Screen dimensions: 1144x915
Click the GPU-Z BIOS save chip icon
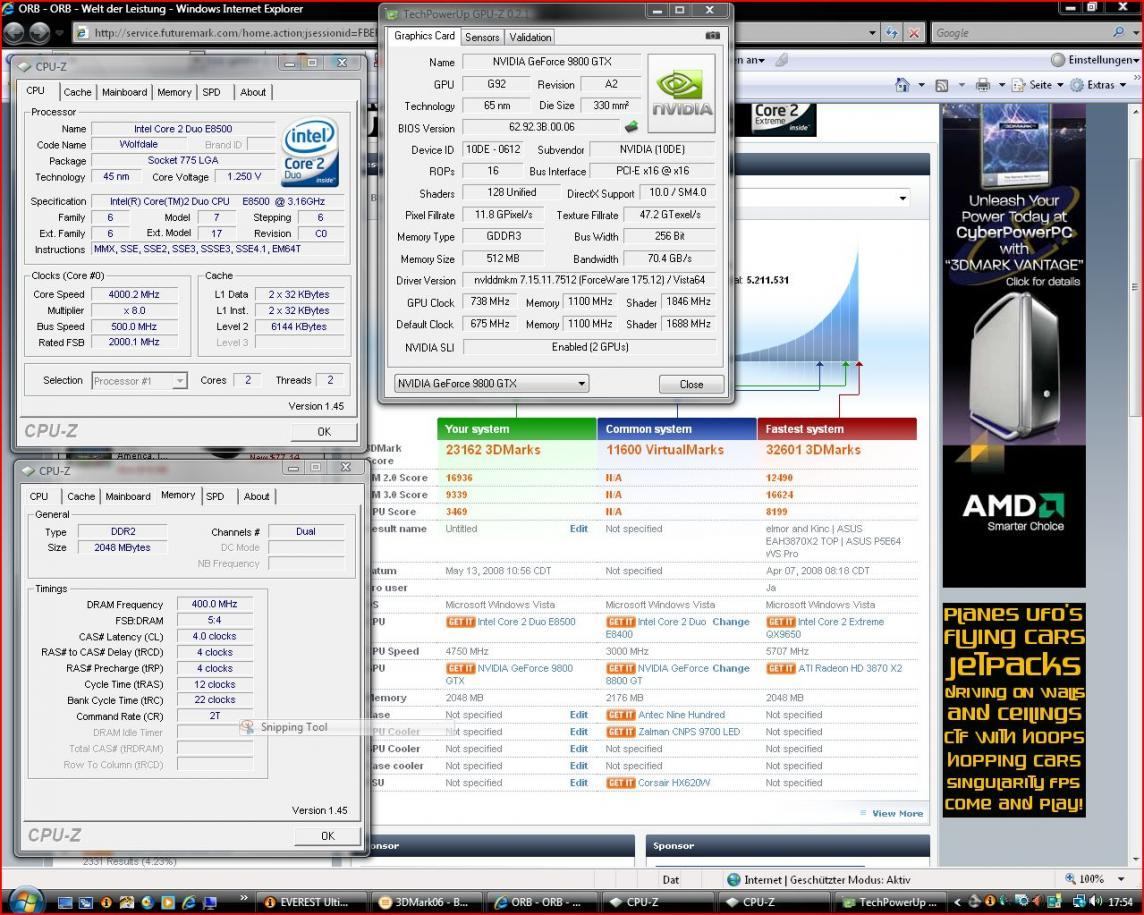coord(631,127)
